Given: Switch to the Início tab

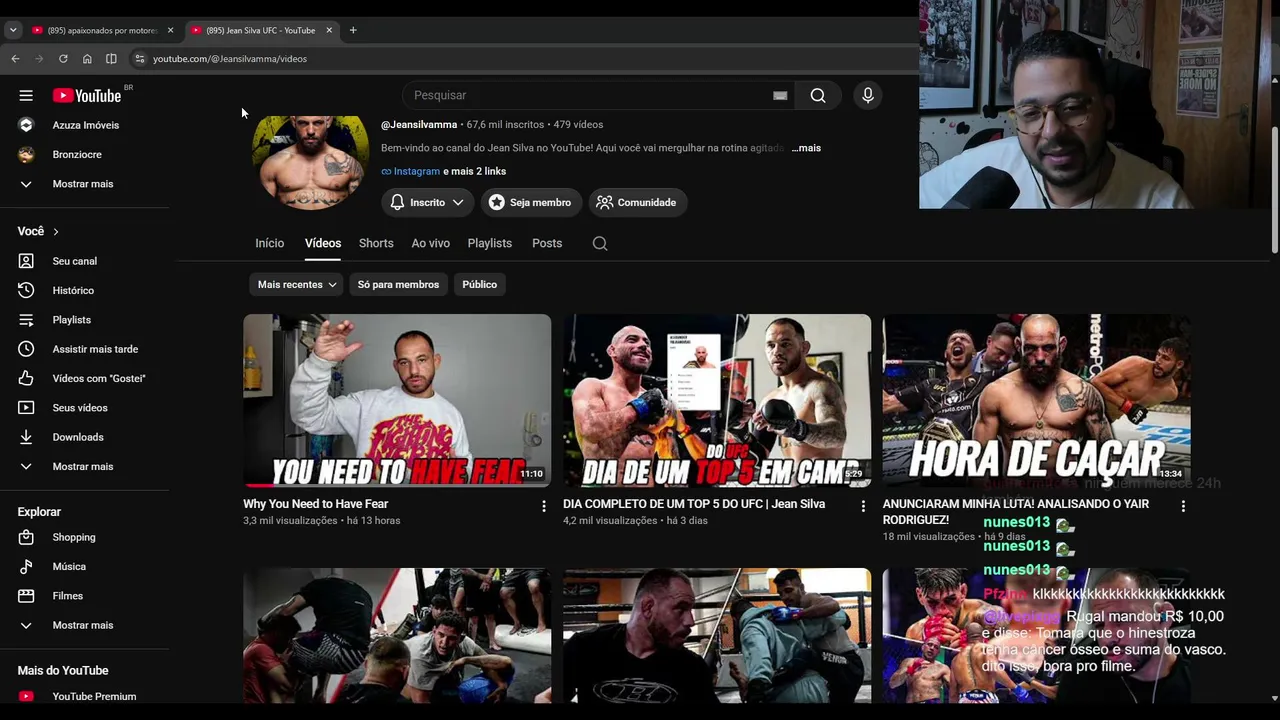Looking at the screenshot, I should 270,243.
